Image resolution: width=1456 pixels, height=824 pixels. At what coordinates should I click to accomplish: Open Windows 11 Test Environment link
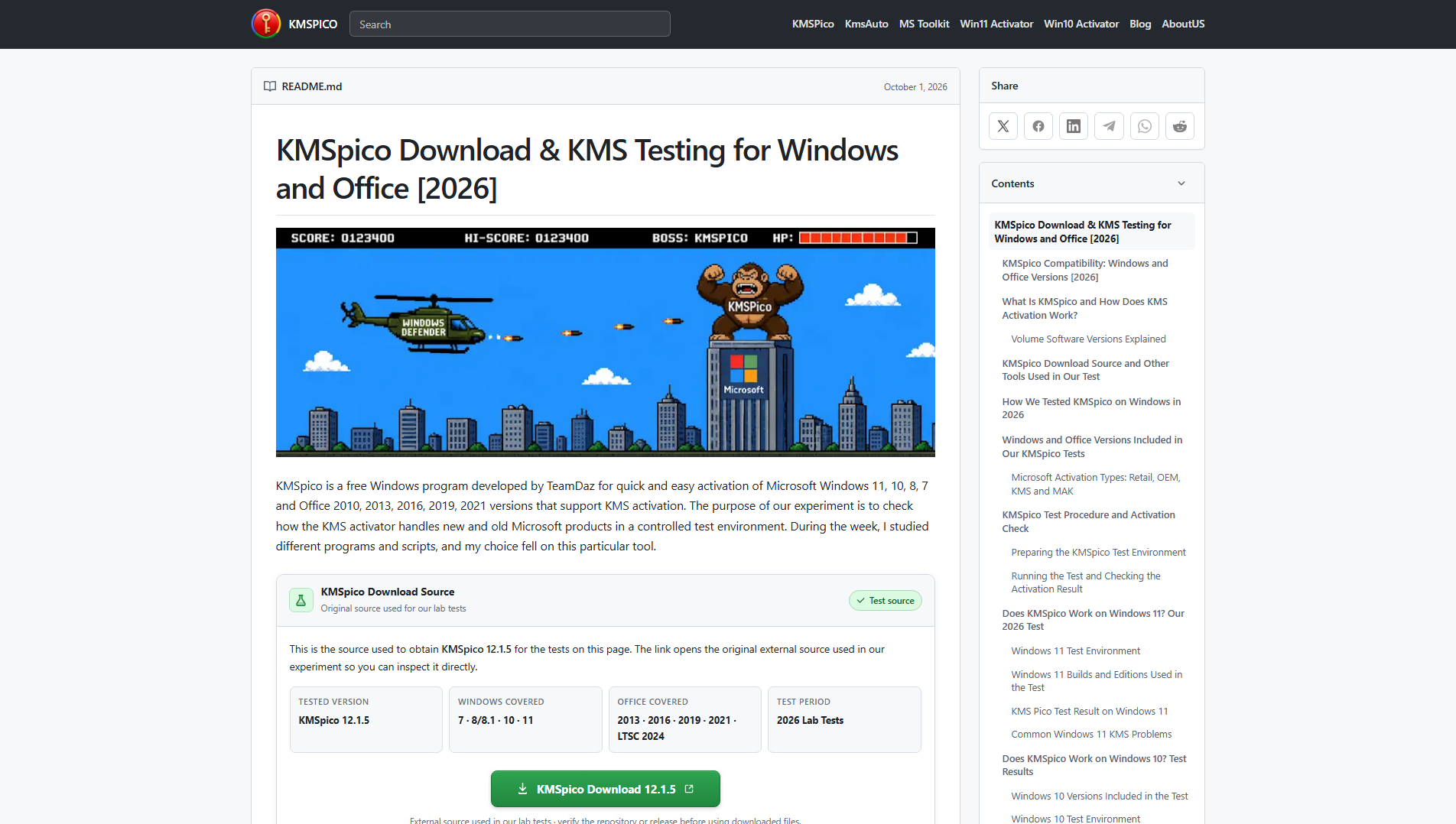[x=1076, y=650]
